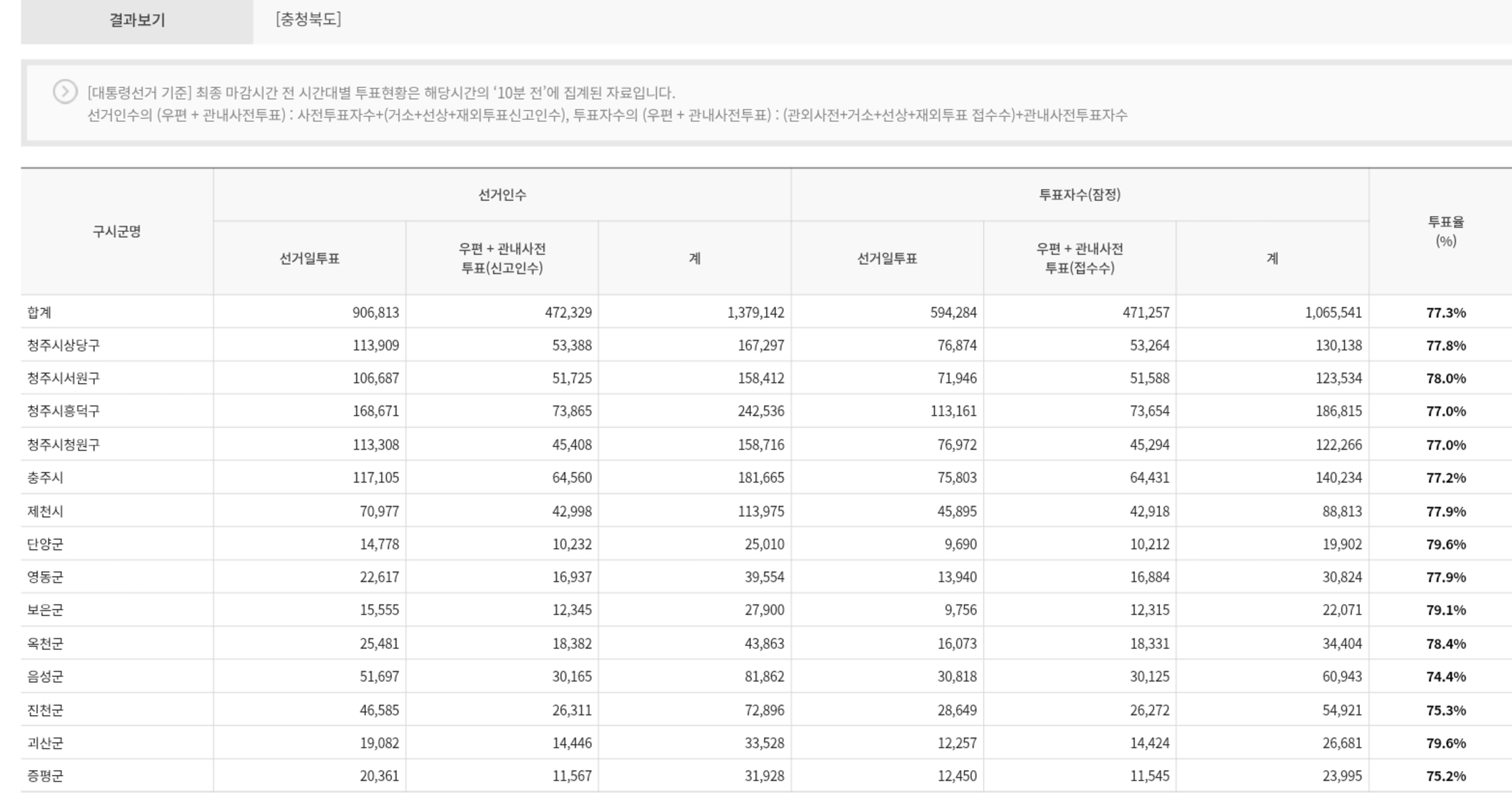Click the 단양군 row name
1512x808 pixels.
[x=45, y=544]
